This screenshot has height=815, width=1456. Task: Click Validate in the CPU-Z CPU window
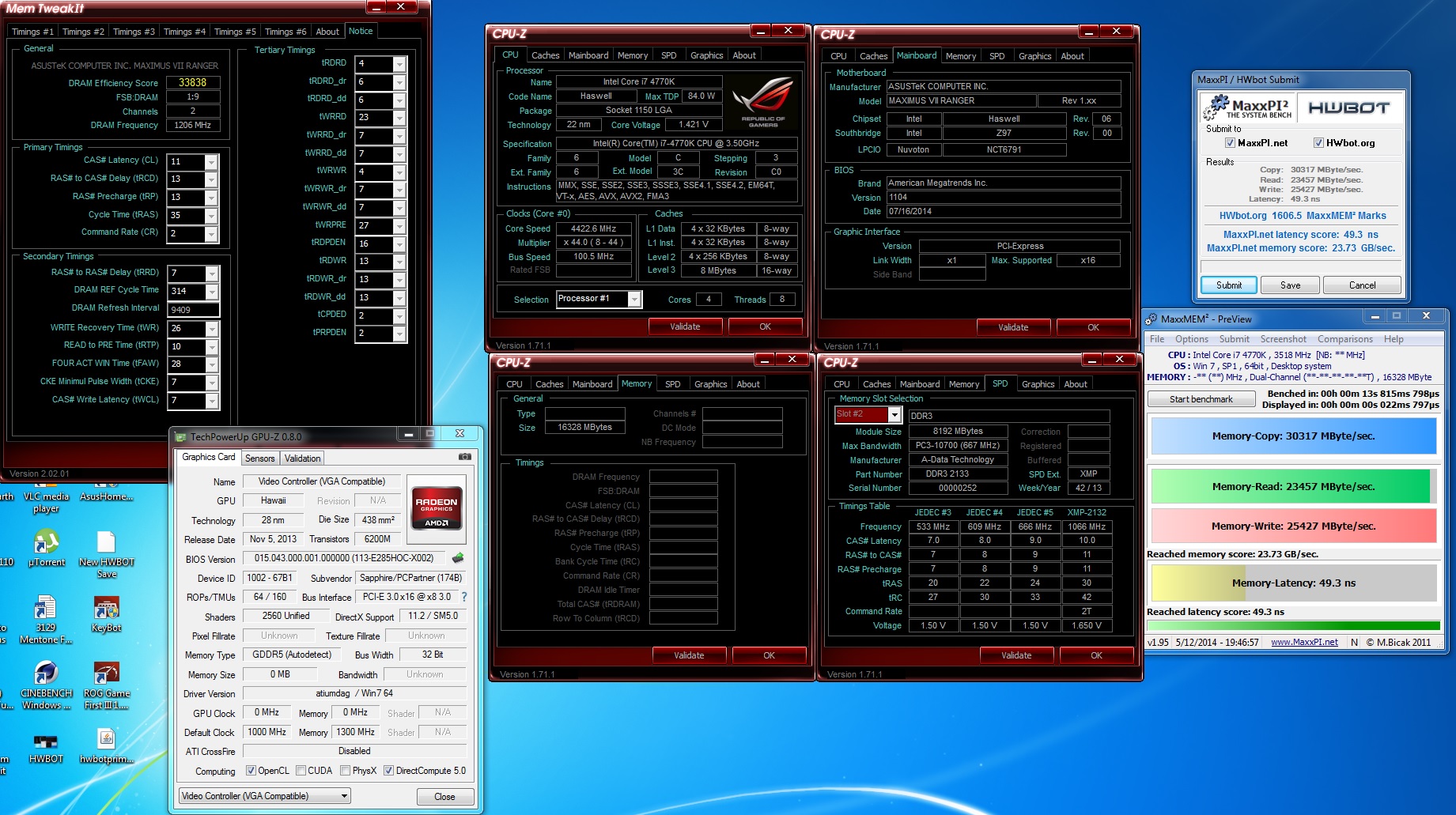coord(685,326)
